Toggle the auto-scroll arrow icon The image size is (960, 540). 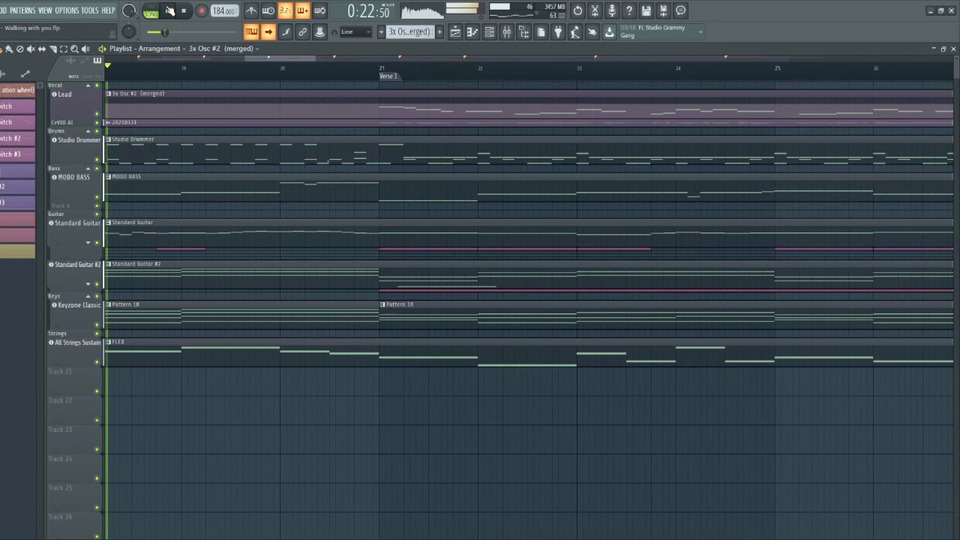[x=268, y=32]
